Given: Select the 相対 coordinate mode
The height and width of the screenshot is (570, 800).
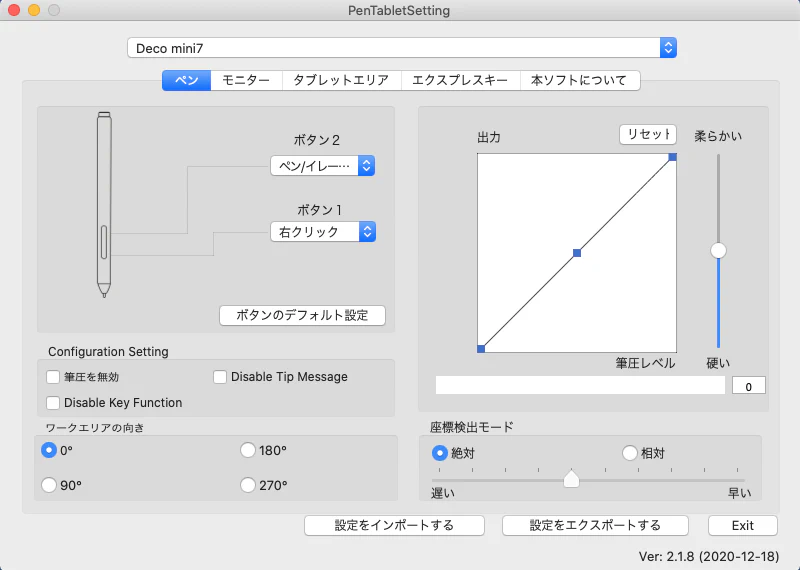Looking at the screenshot, I should tap(630, 453).
